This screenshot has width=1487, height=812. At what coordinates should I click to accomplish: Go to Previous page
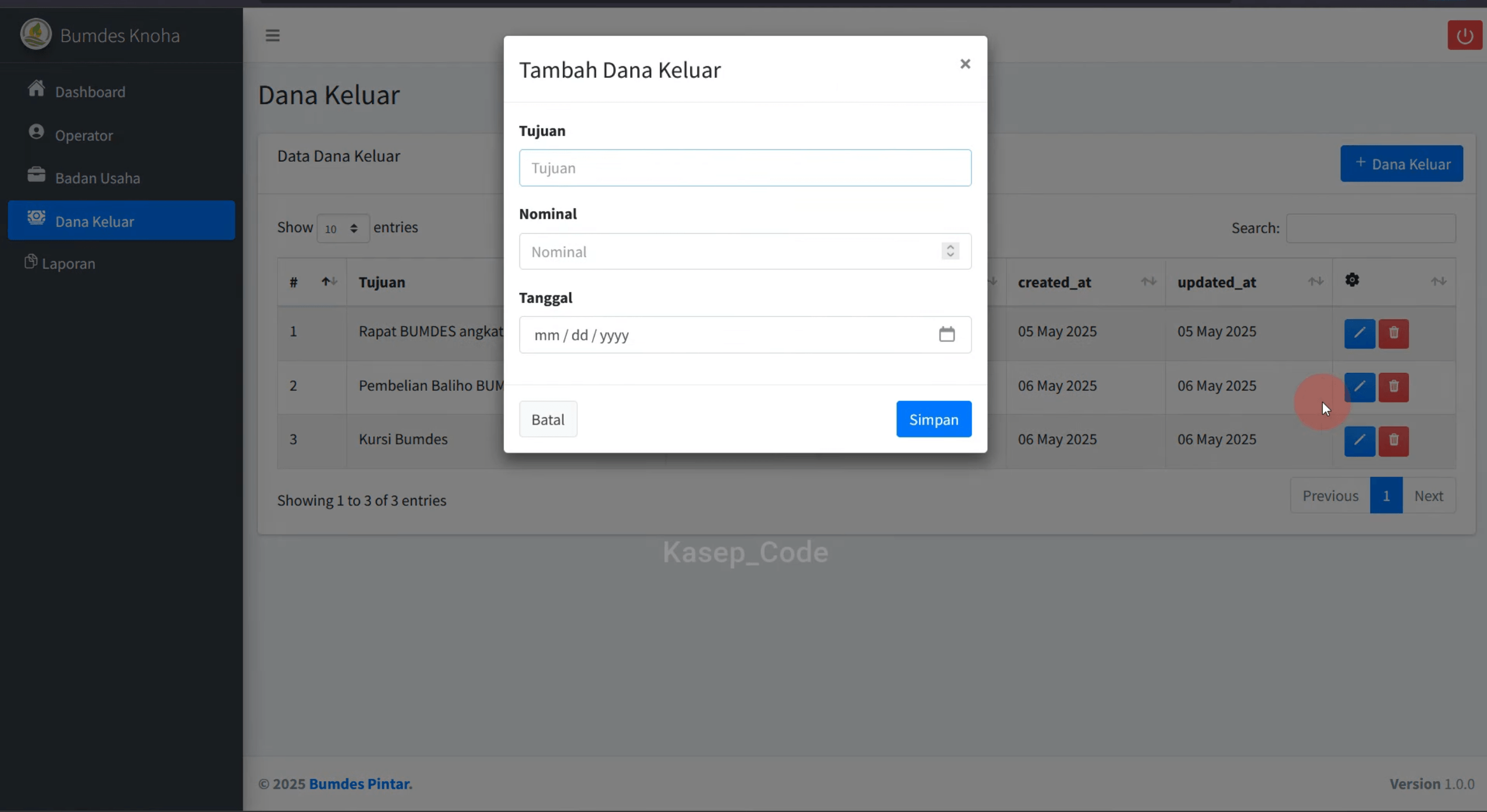pyautogui.click(x=1330, y=496)
